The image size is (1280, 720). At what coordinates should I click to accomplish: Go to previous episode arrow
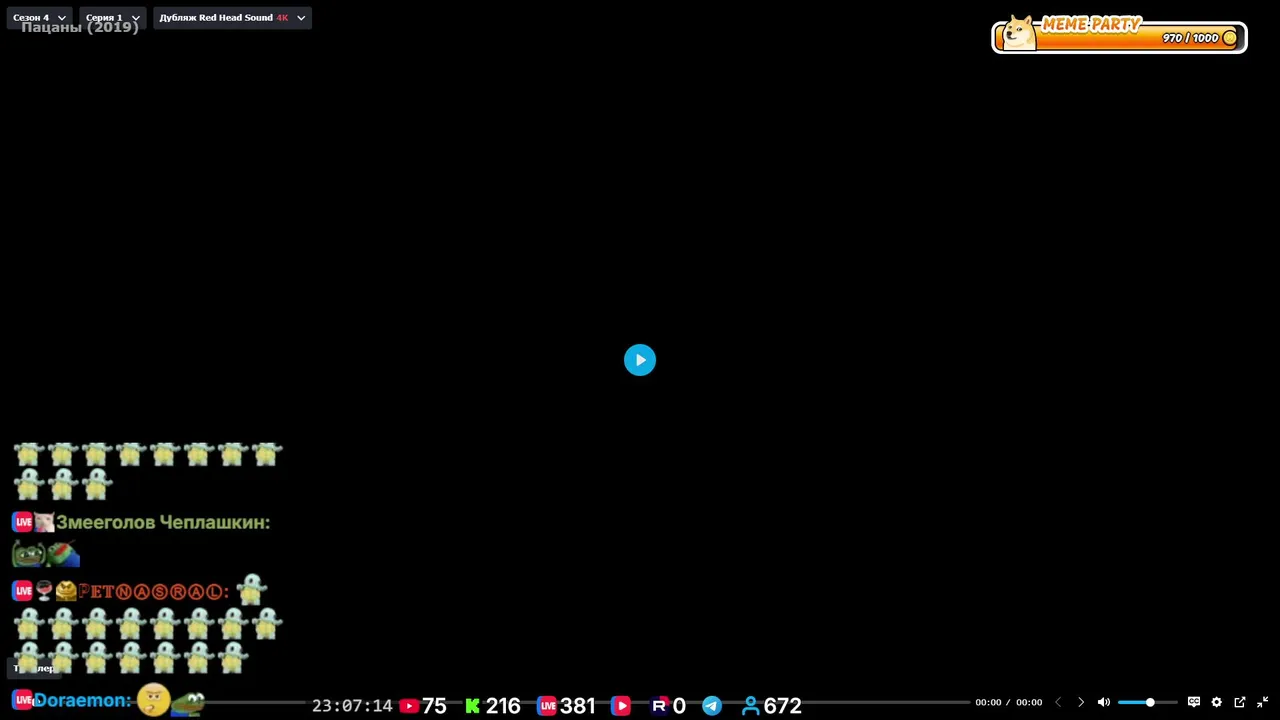pos(1058,702)
